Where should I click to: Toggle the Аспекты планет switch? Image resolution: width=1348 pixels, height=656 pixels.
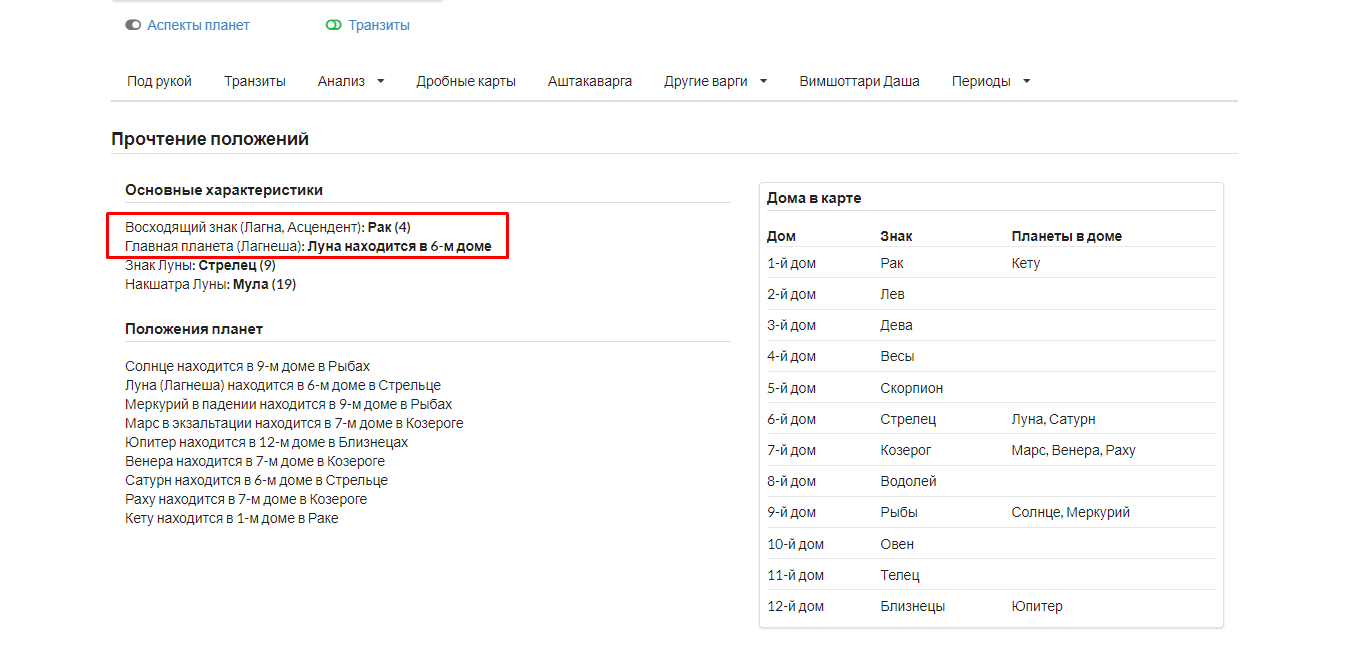133,25
